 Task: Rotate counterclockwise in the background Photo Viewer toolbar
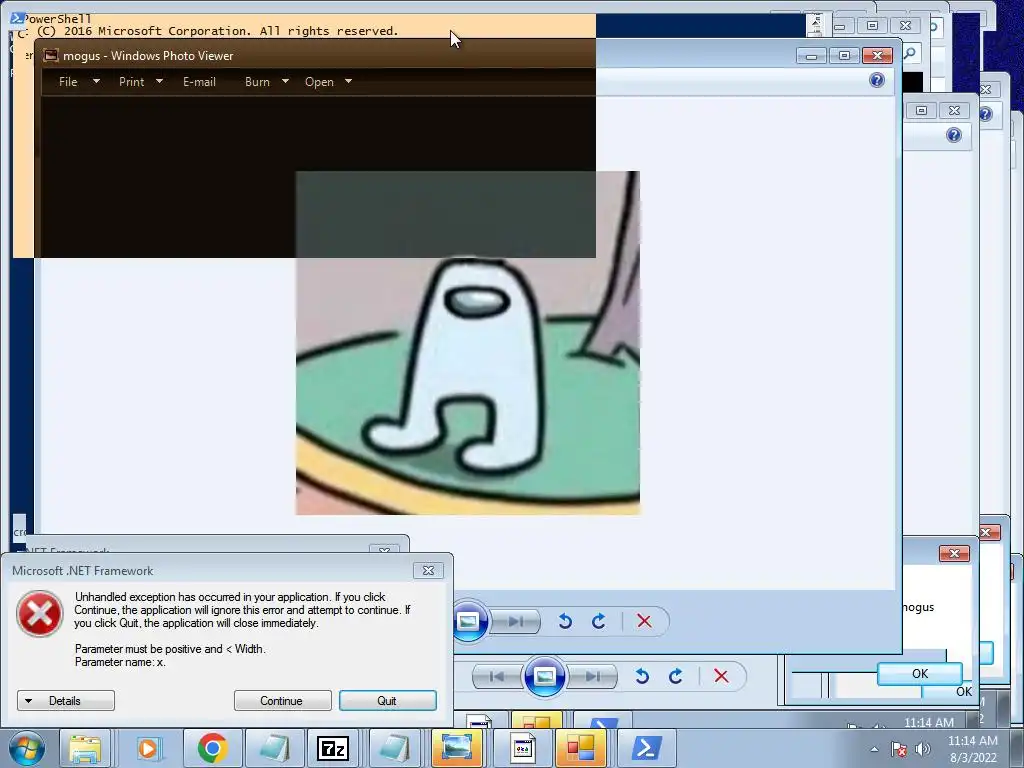pos(642,677)
